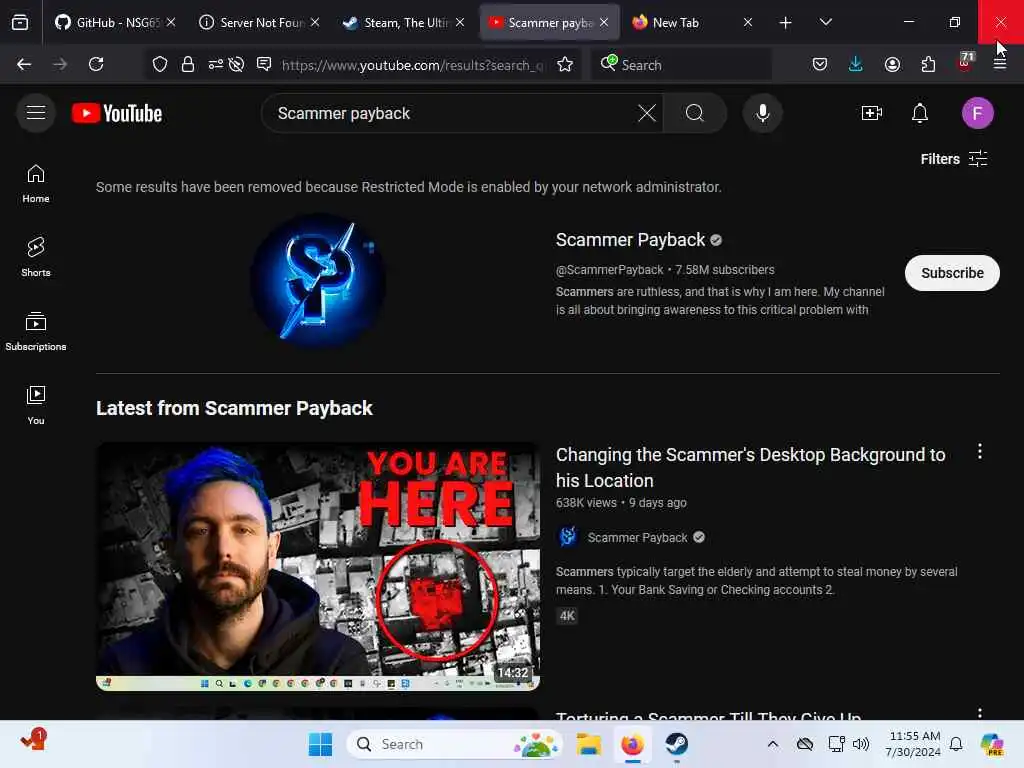Go back to previous page
The image size is (1024, 768).
pos(24,64)
